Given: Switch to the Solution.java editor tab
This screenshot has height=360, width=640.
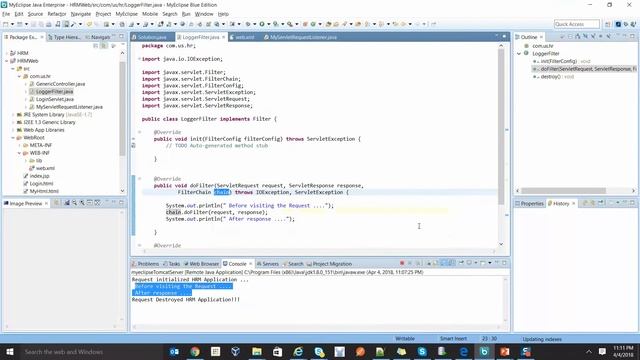Looking at the screenshot, I should point(151,37).
